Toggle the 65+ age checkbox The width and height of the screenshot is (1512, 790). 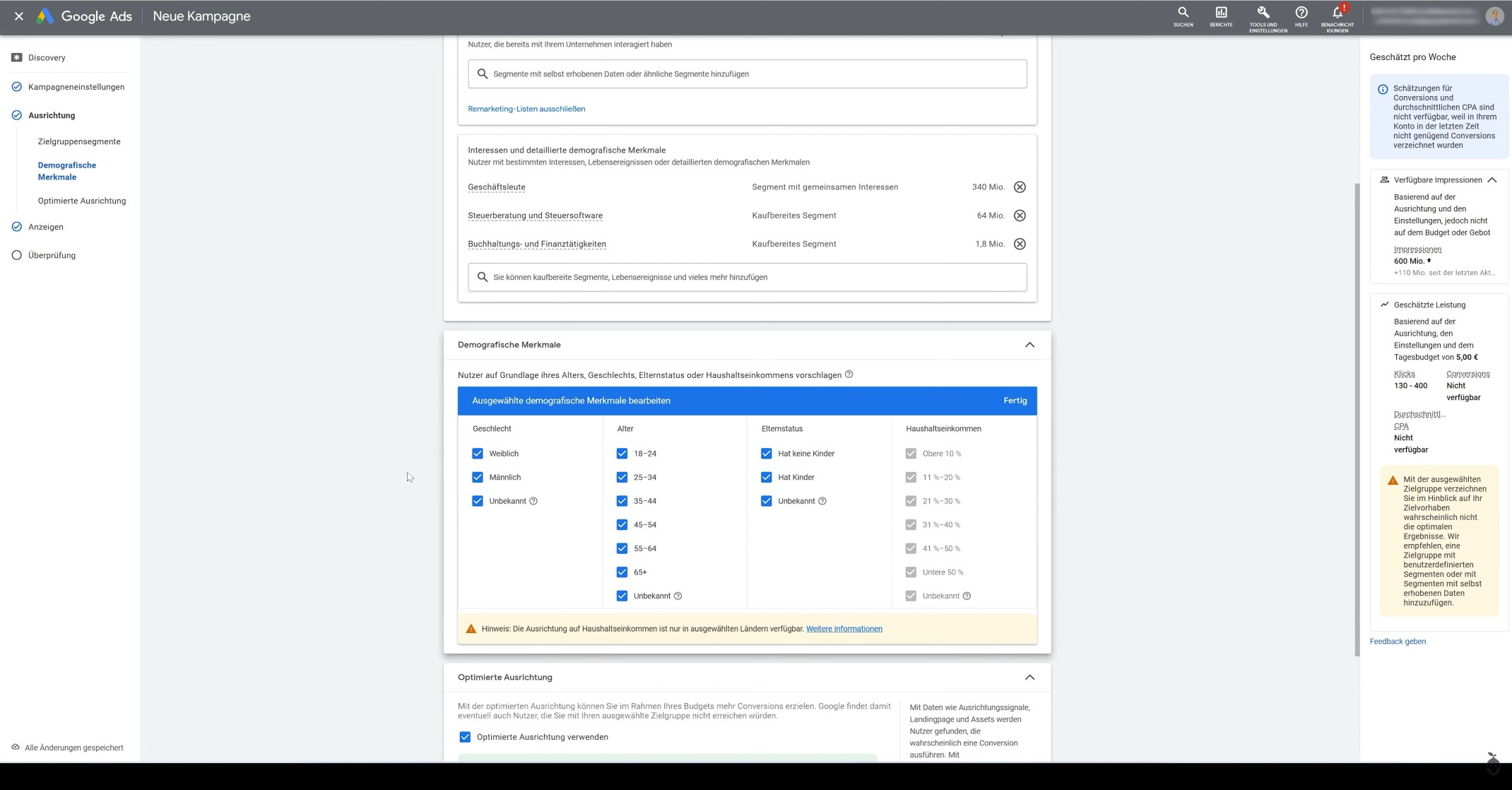(622, 572)
